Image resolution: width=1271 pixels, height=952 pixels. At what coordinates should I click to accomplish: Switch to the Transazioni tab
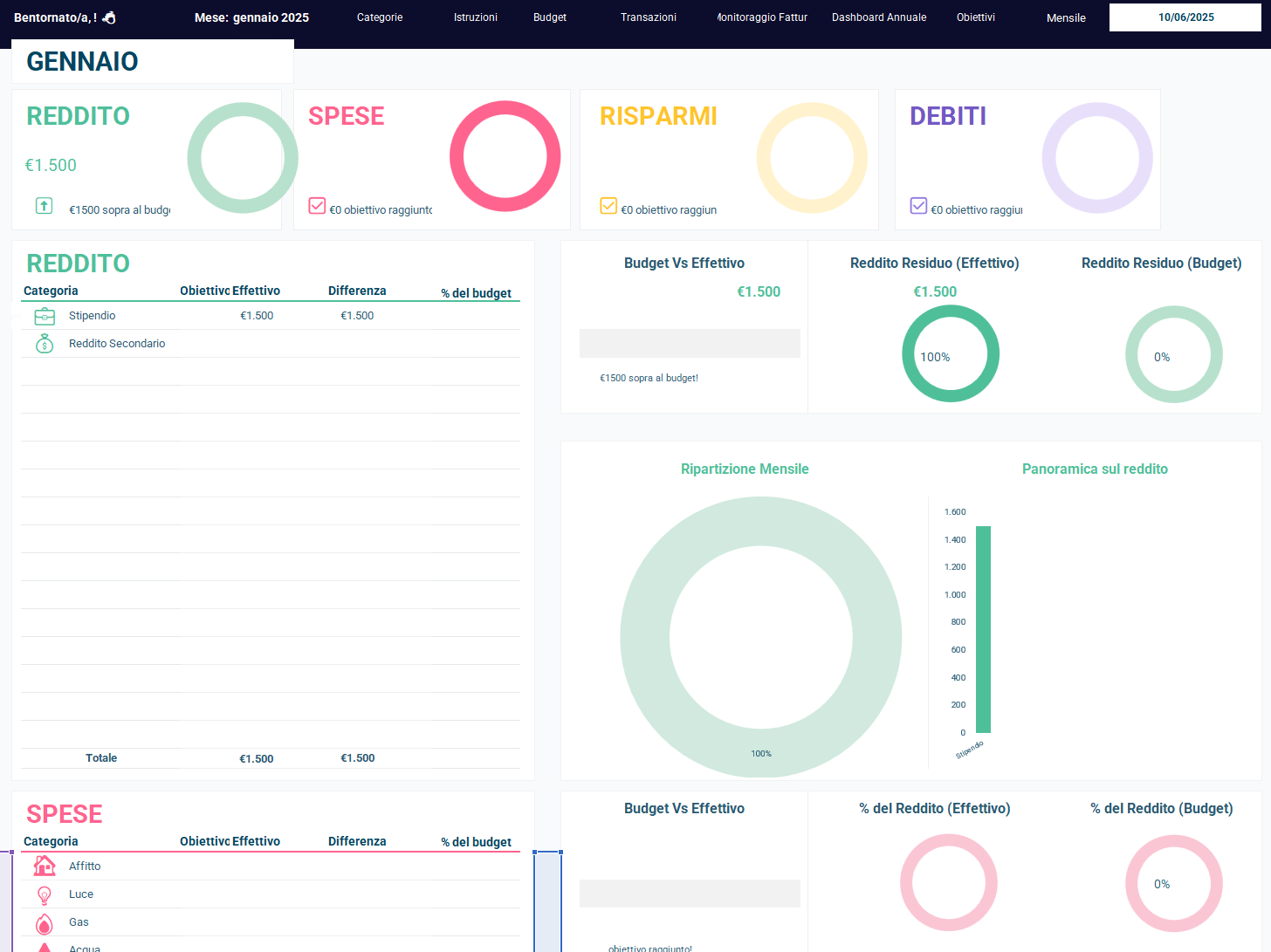pos(648,17)
